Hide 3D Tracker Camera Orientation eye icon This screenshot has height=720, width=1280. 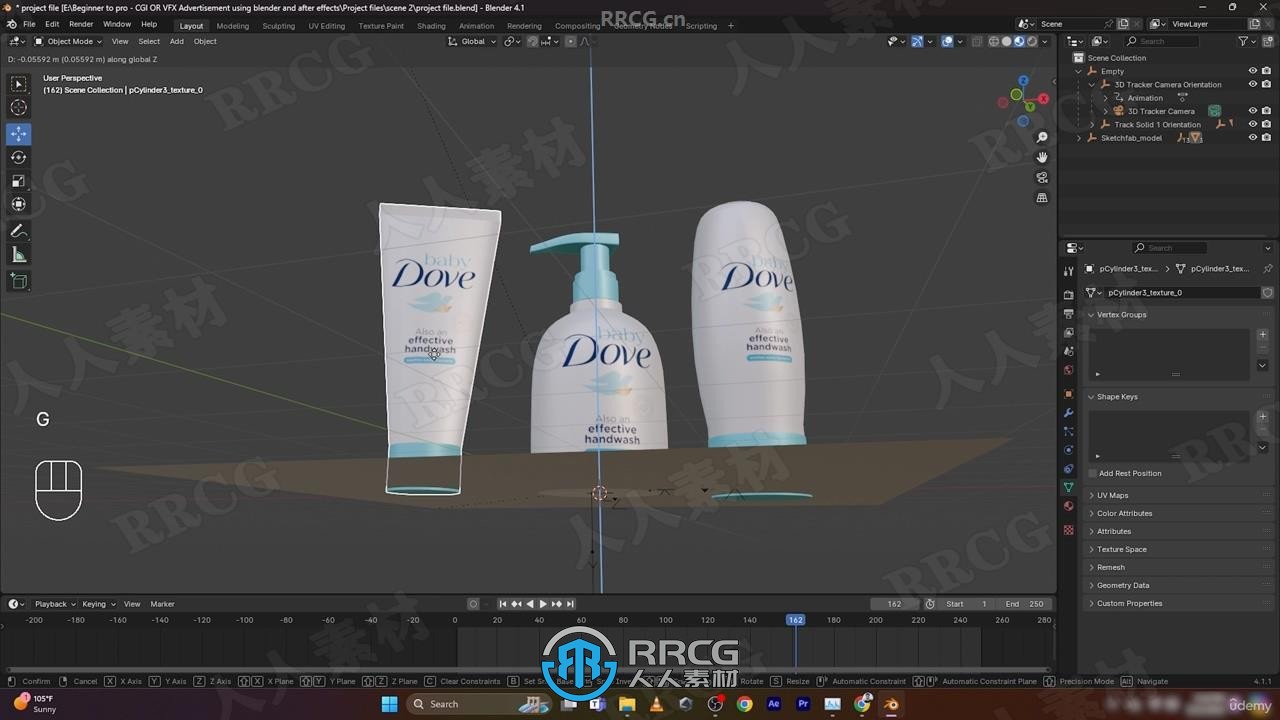point(1252,84)
